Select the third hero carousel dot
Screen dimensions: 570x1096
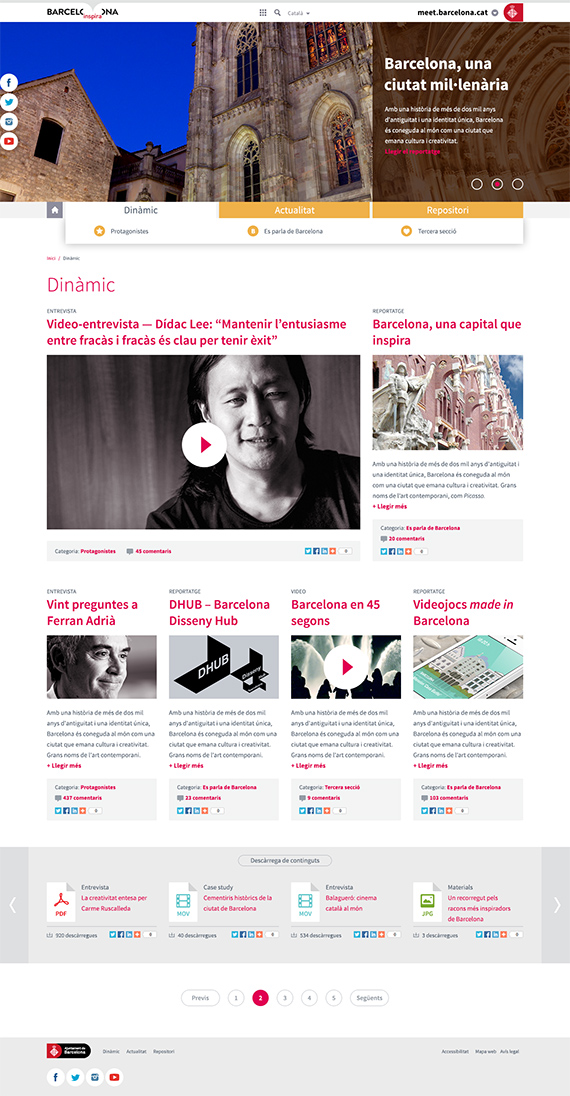518,185
